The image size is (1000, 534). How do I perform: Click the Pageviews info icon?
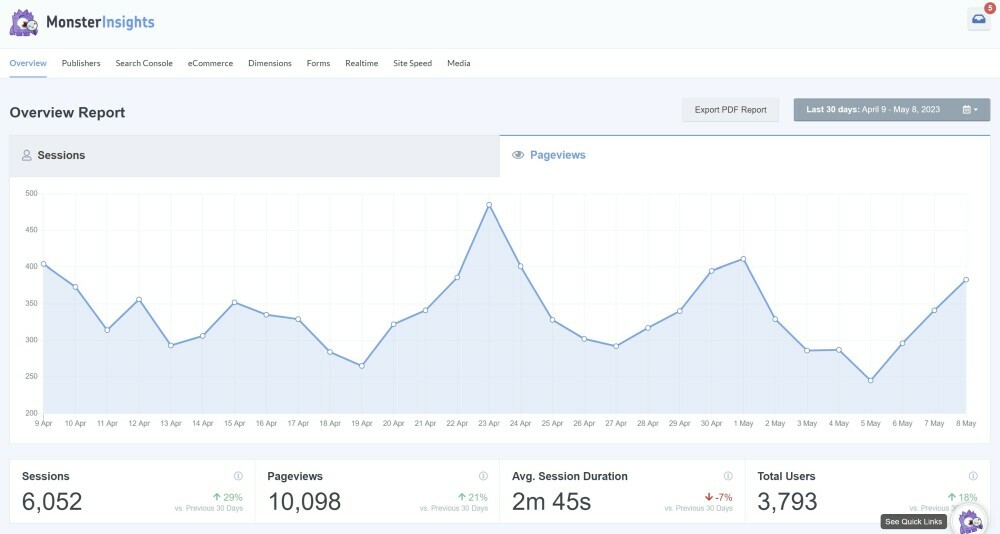483,476
